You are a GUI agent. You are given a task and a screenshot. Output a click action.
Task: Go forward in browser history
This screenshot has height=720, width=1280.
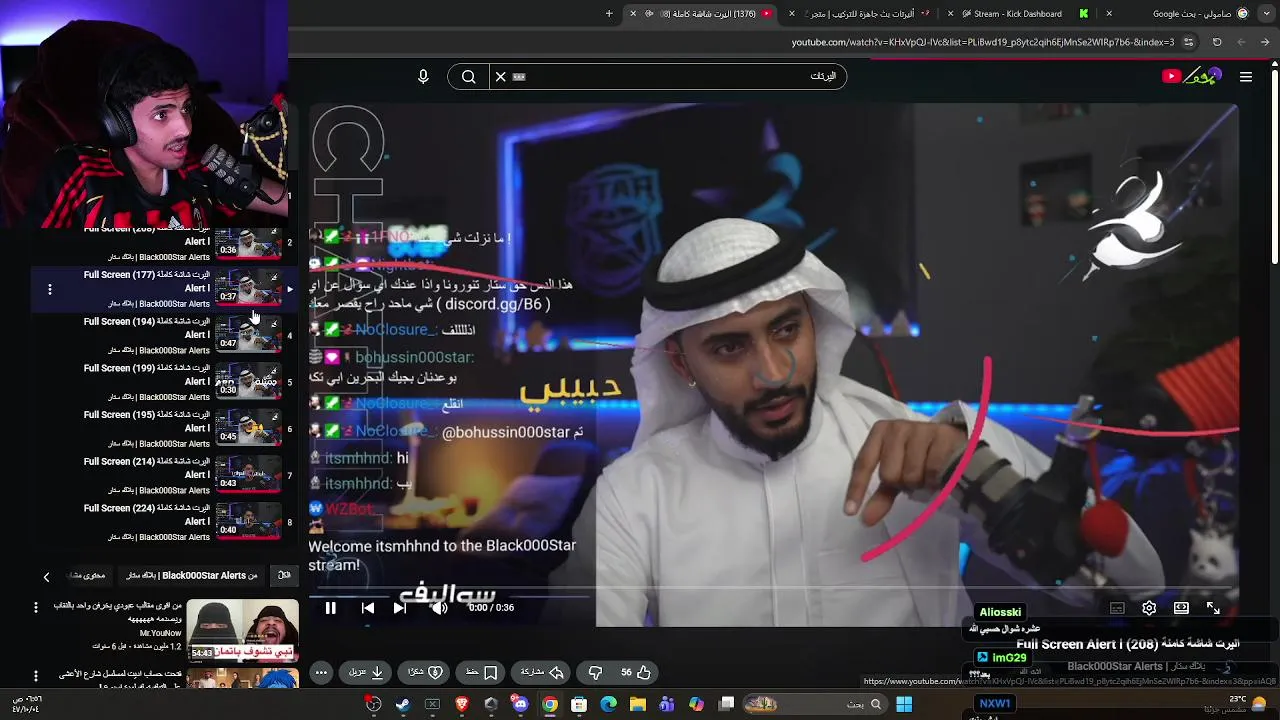1241,42
